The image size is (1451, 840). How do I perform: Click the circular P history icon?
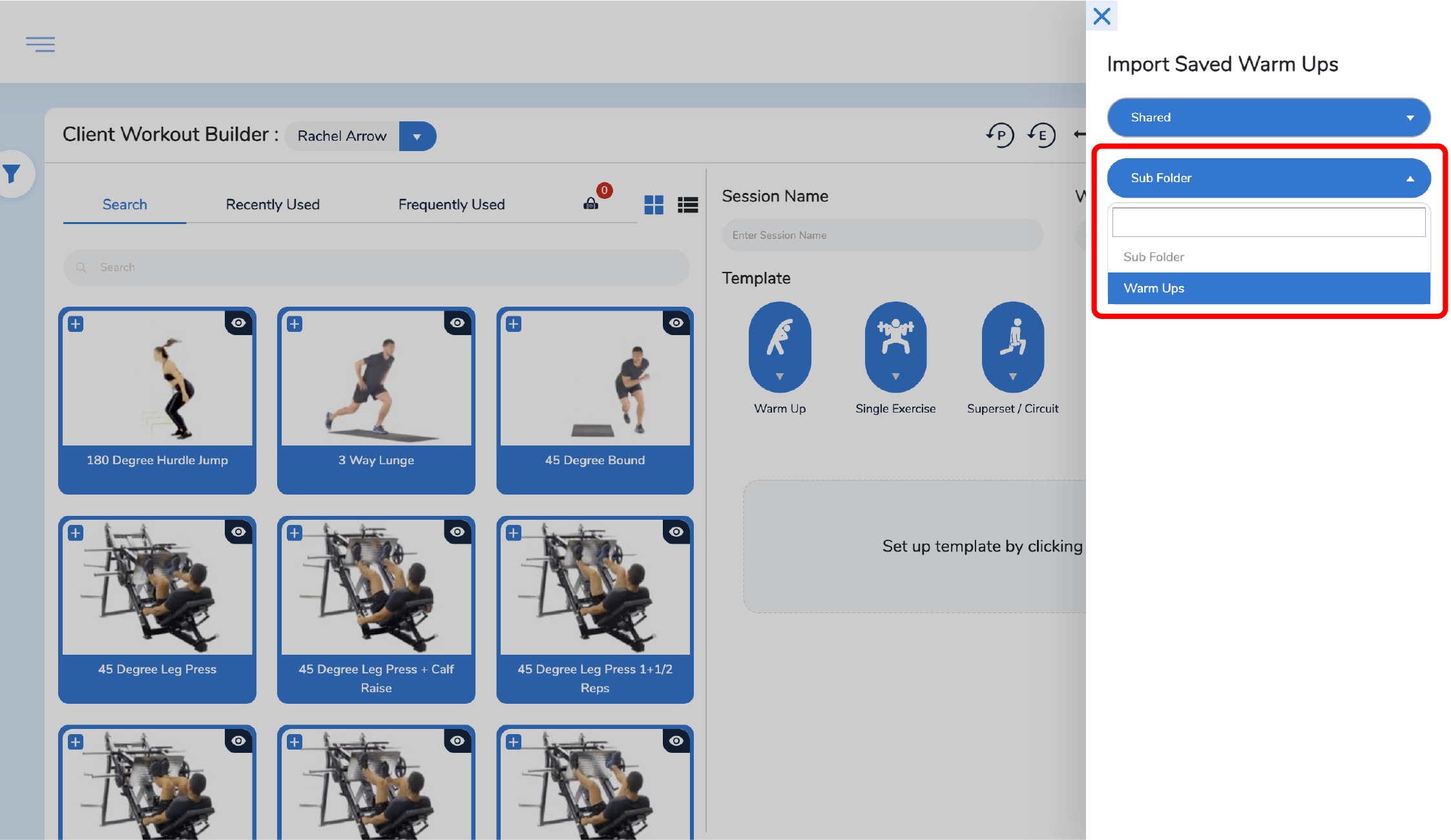[1000, 135]
